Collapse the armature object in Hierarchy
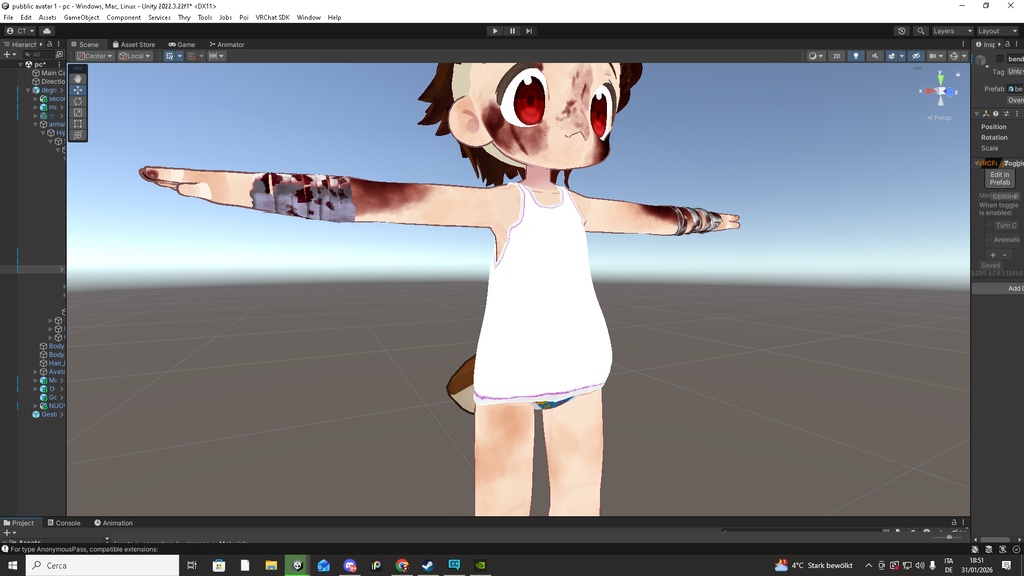1024x576 pixels. (x=35, y=124)
